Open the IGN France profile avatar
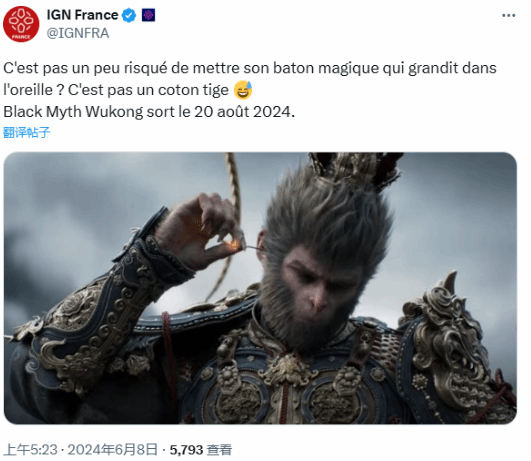The image size is (531, 461). (21, 24)
